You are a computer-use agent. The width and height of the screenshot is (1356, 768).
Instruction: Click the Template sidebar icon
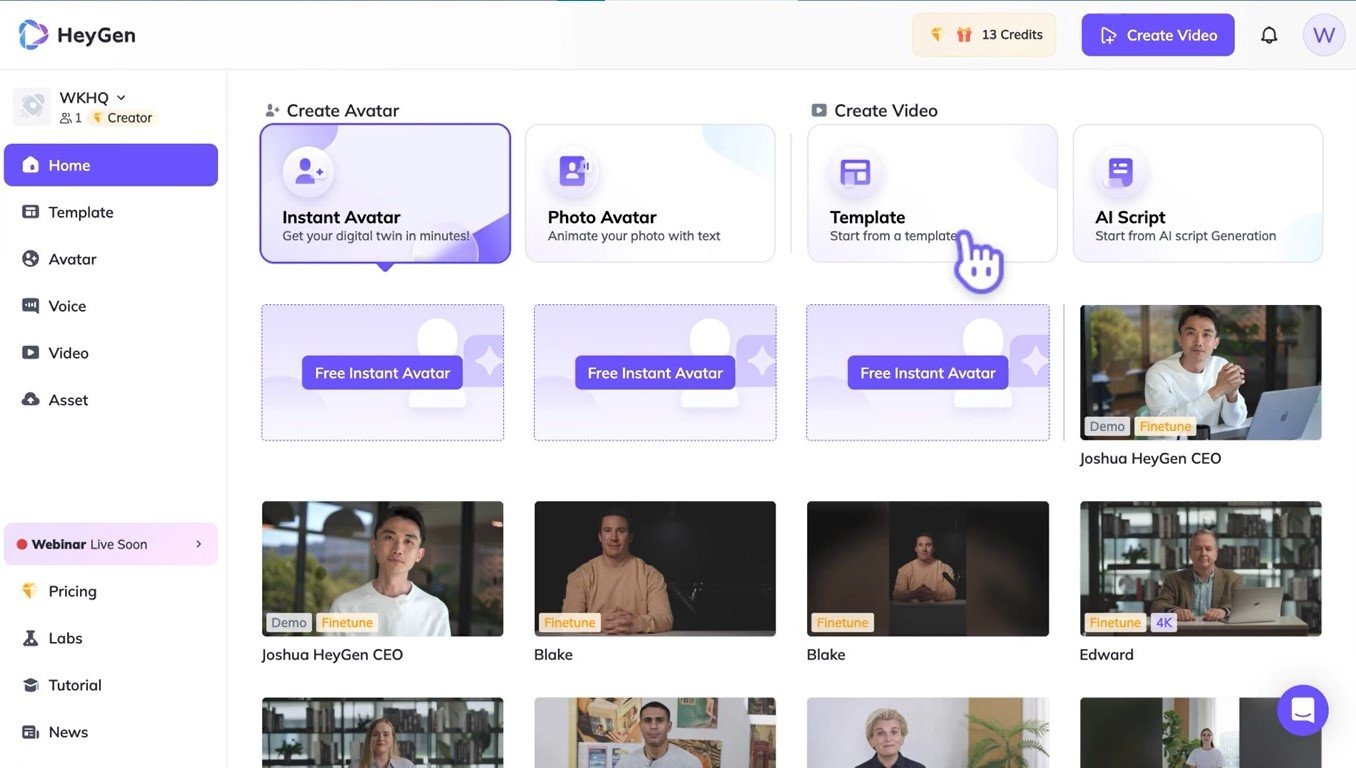pos(30,212)
